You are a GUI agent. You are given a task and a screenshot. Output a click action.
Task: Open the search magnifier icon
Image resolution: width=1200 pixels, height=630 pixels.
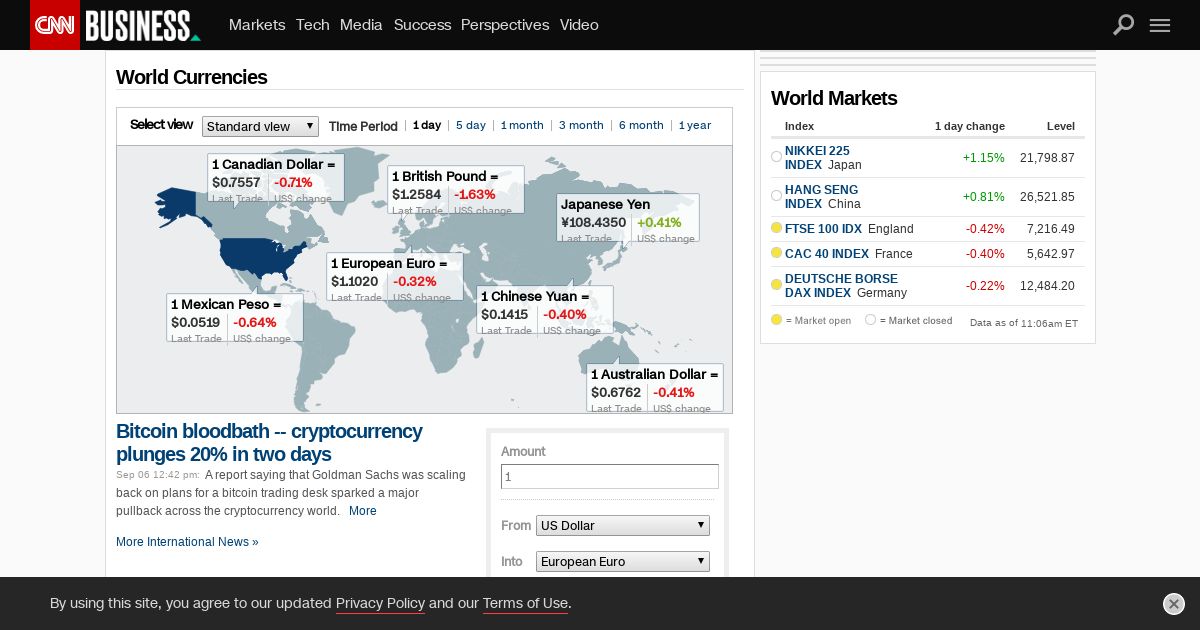[1124, 25]
